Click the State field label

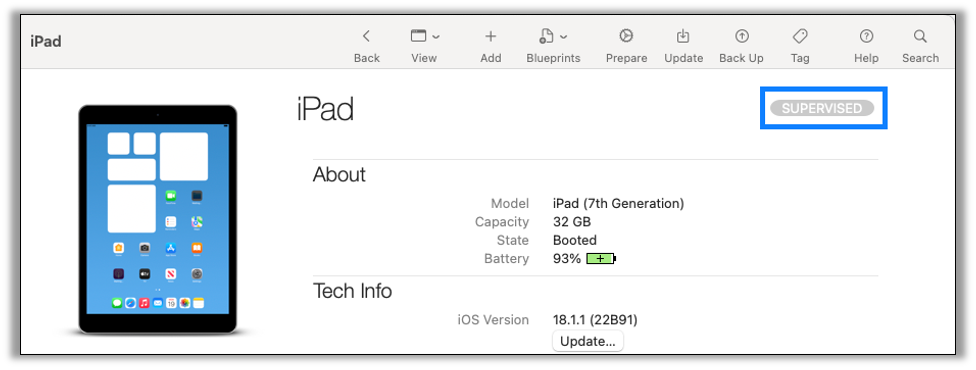pos(512,240)
